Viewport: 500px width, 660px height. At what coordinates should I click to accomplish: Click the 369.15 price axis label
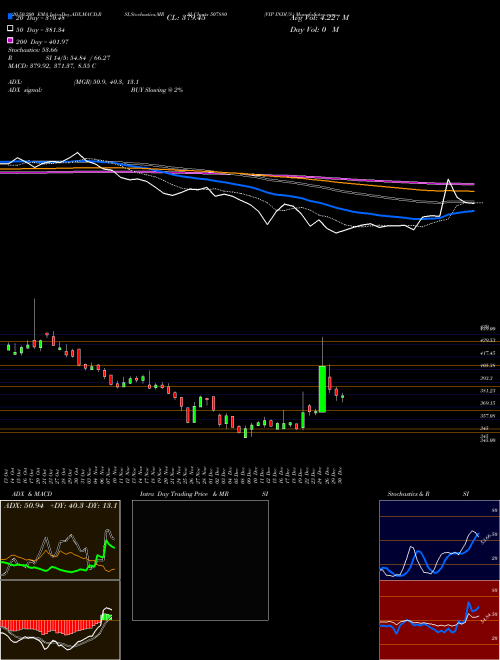(x=487, y=403)
